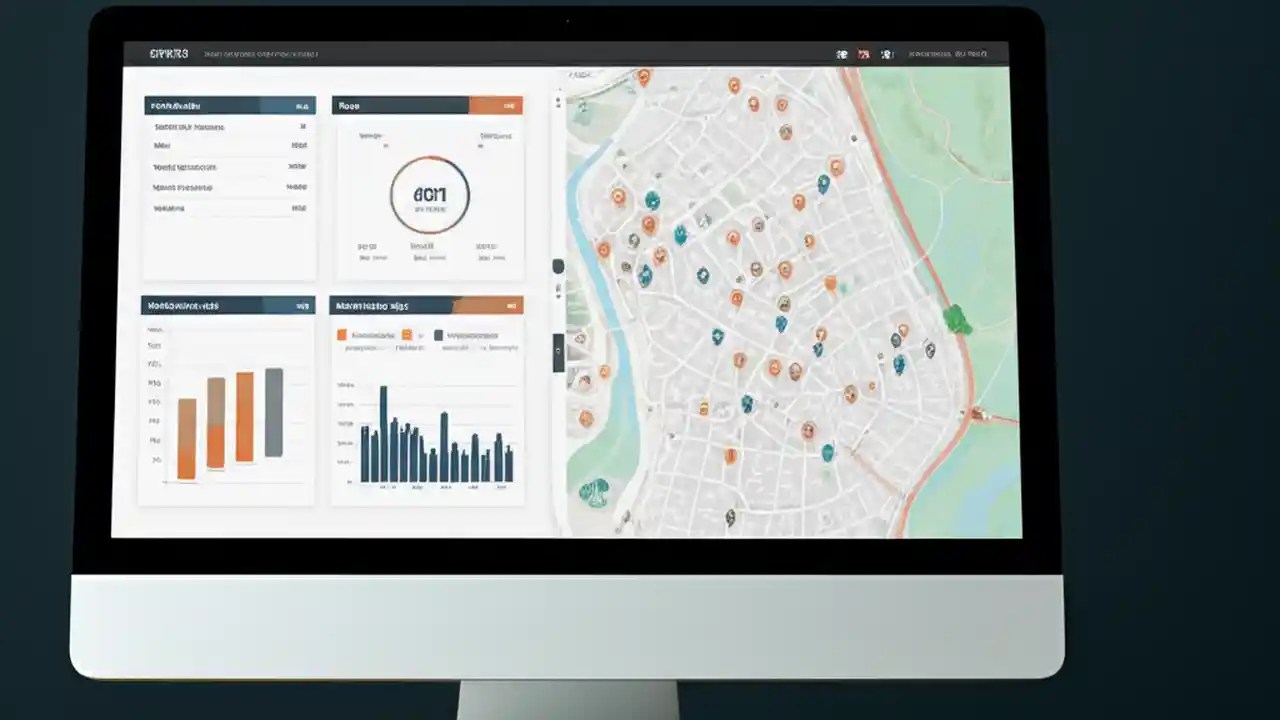Select the orange flag icon in header
The width and height of the screenshot is (1280, 720).
tap(865, 54)
